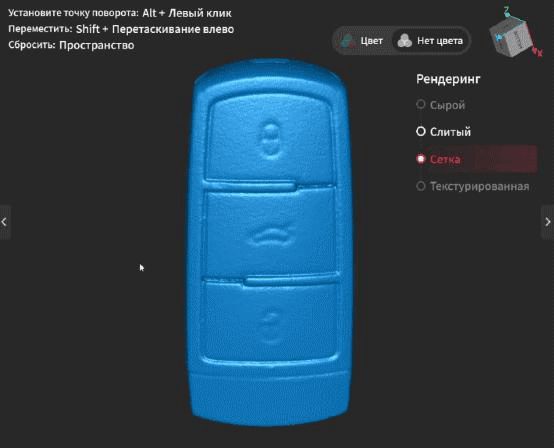The width and height of the screenshot is (554, 448).
Task: Select the Сырой rendering option
Action: click(x=441, y=105)
